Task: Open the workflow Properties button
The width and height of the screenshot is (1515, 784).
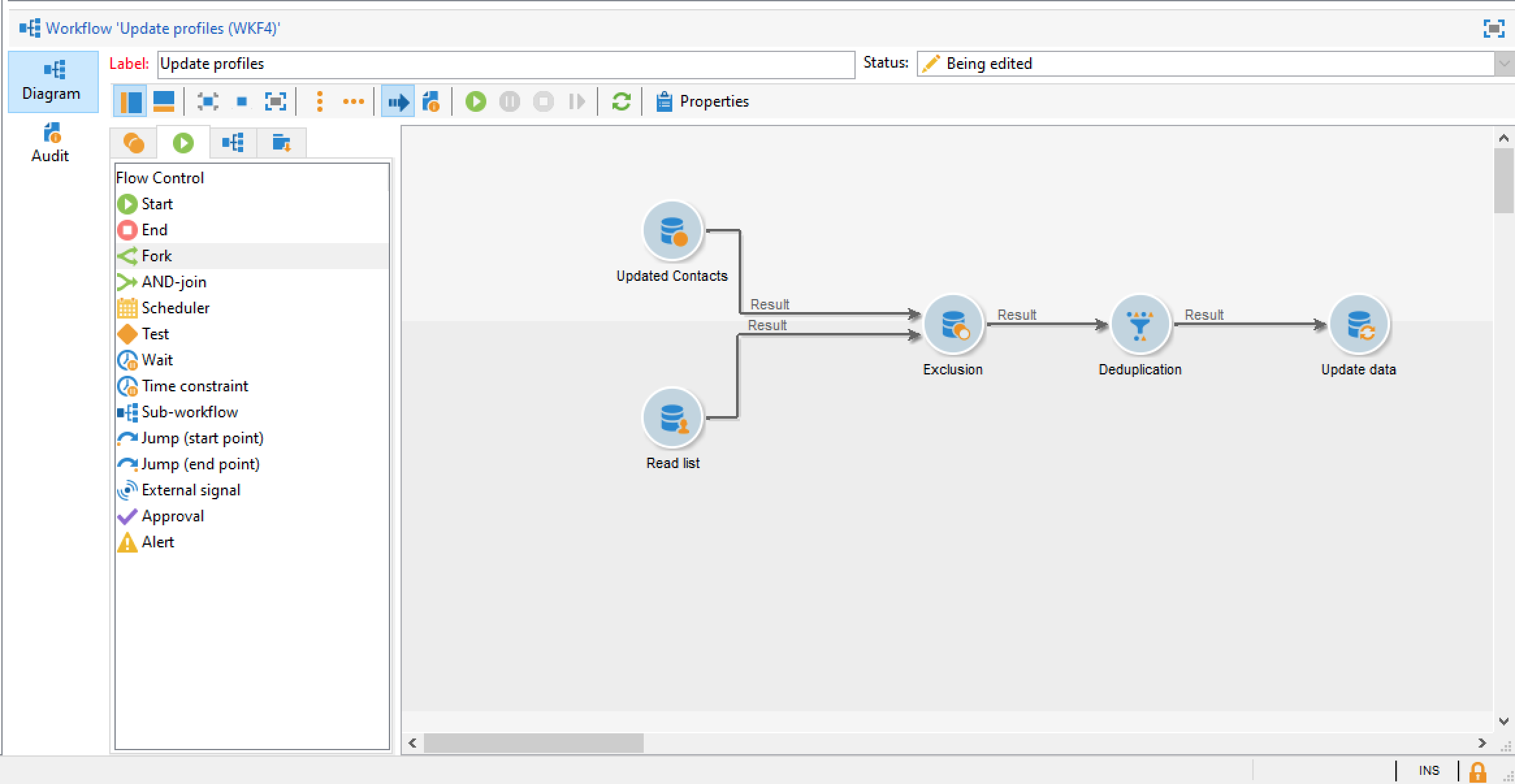Action: (x=702, y=101)
